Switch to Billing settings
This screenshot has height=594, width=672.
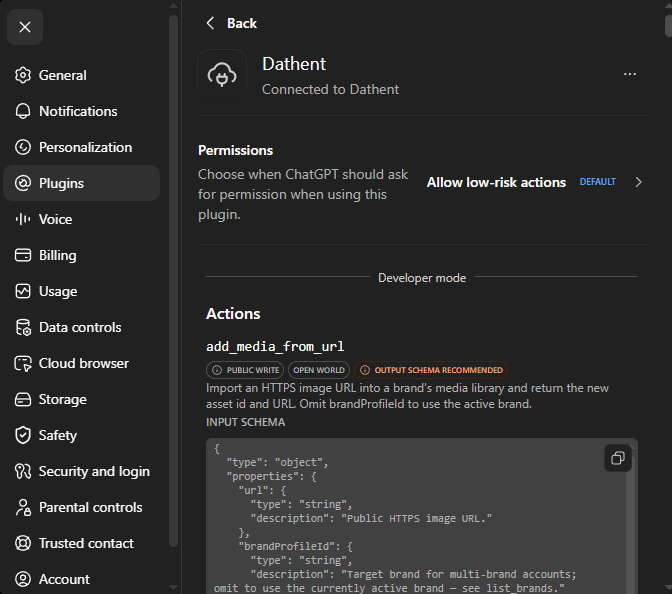point(81,255)
